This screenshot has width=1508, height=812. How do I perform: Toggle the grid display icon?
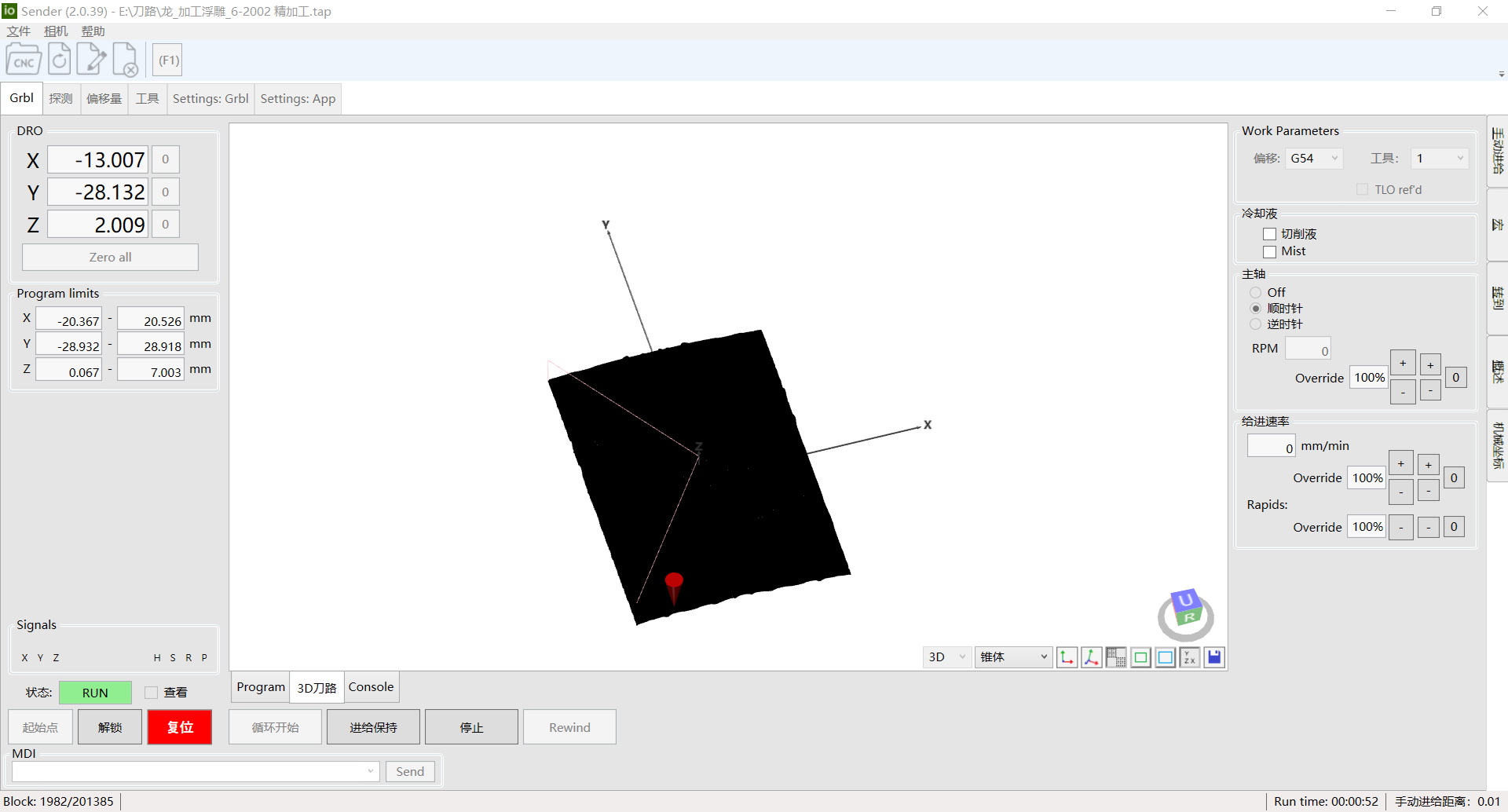click(x=1116, y=657)
